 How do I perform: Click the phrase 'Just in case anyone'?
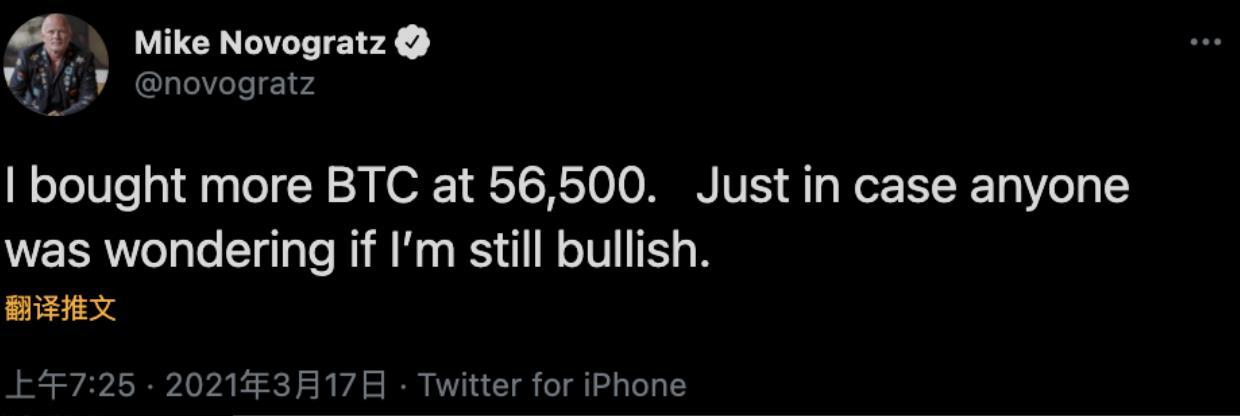[912, 187]
